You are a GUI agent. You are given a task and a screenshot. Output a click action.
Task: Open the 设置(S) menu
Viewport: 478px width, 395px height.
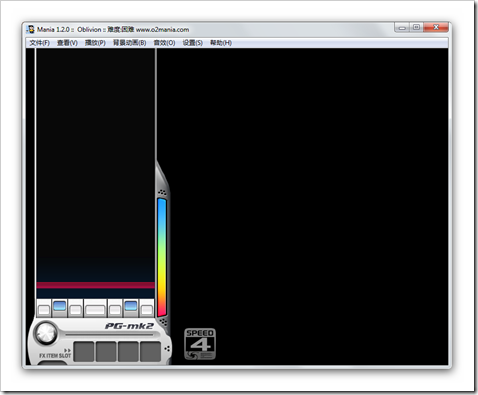(193, 43)
